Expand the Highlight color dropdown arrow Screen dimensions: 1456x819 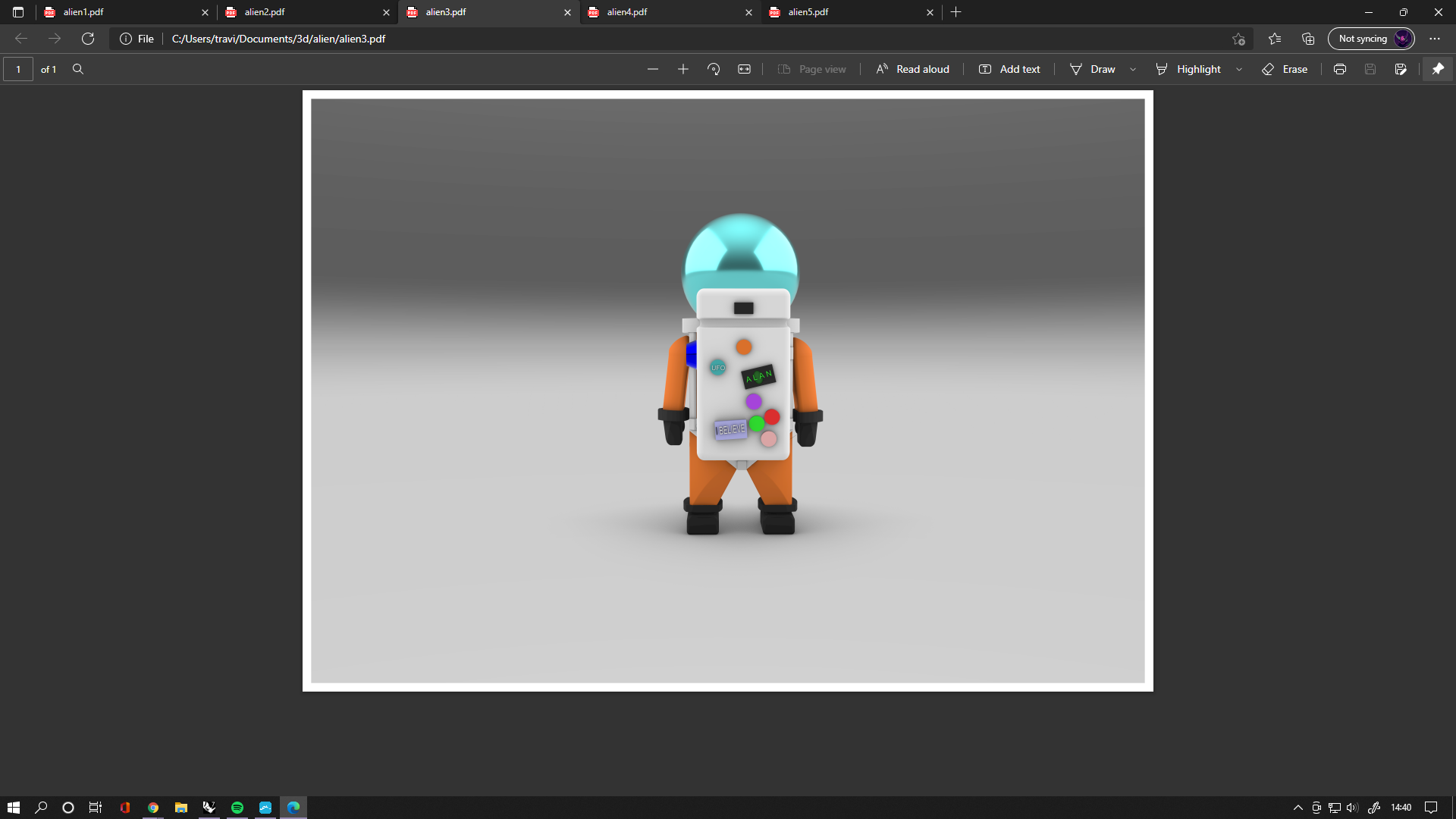click(1239, 69)
